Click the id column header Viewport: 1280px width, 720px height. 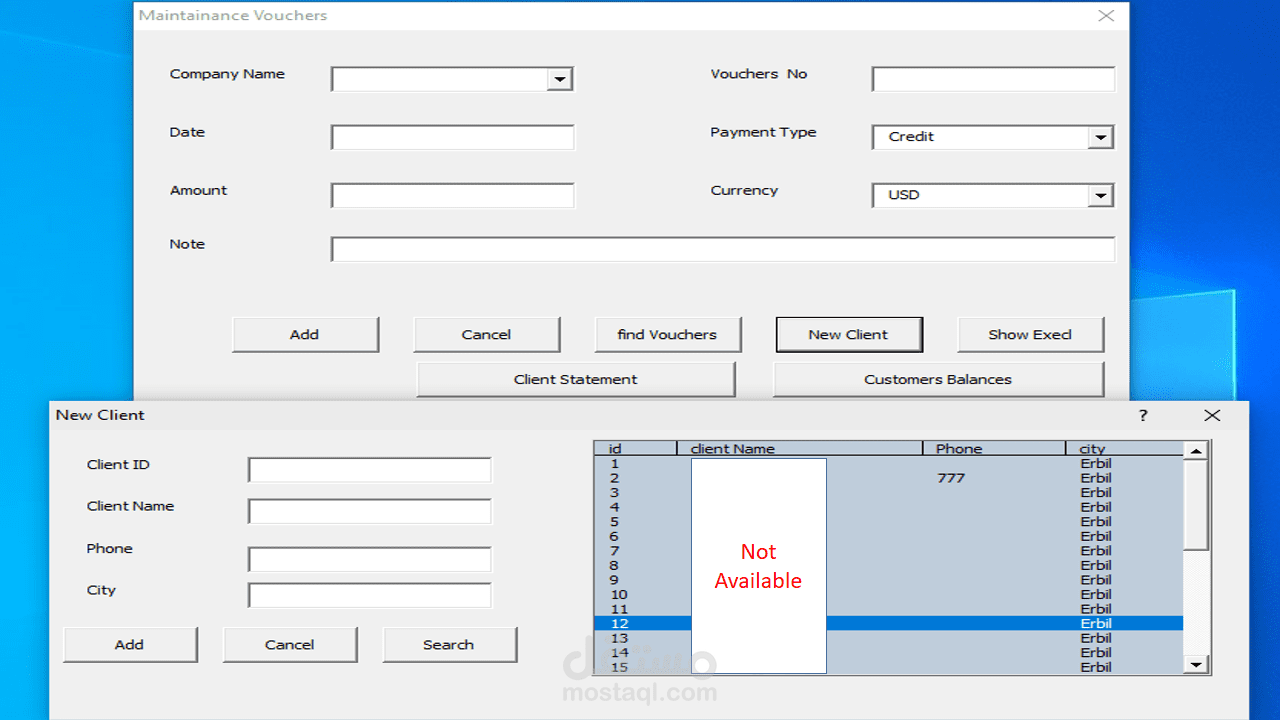[636, 449]
